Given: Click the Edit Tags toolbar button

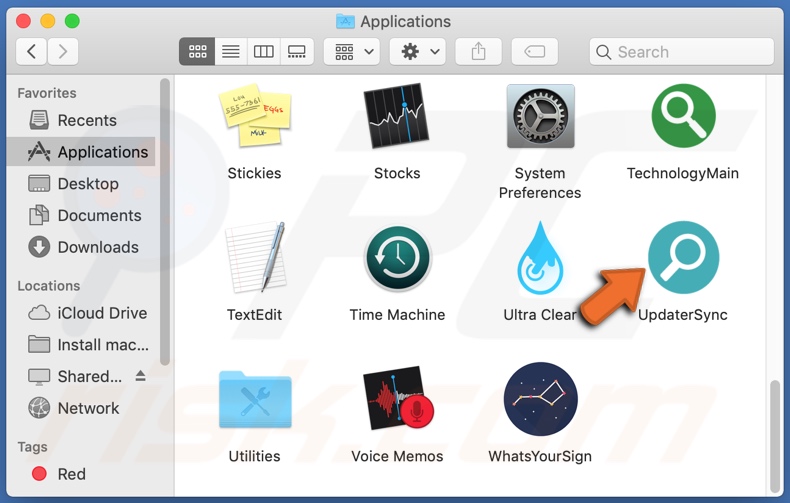Looking at the screenshot, I should click(535, 51).
